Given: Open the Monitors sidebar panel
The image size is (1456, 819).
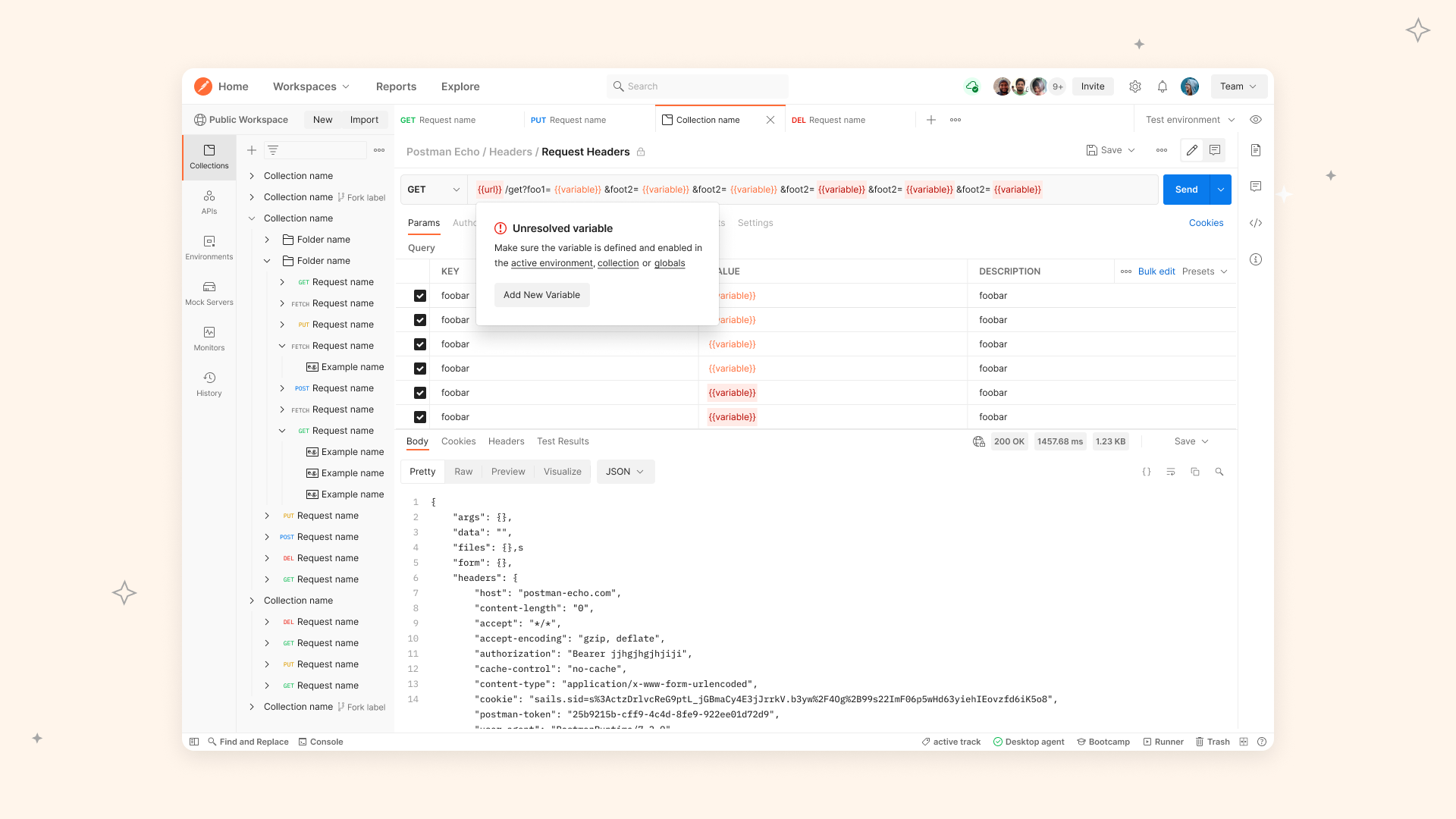Looking at the screenshot, I should click(x=209, y=339).
